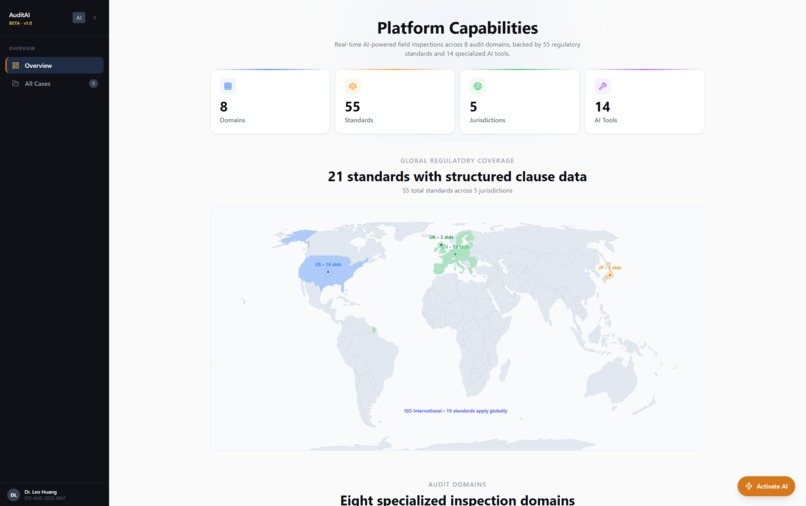Open the All Cases navigation item
806x506 pixels.
click(x=54, y=83)
